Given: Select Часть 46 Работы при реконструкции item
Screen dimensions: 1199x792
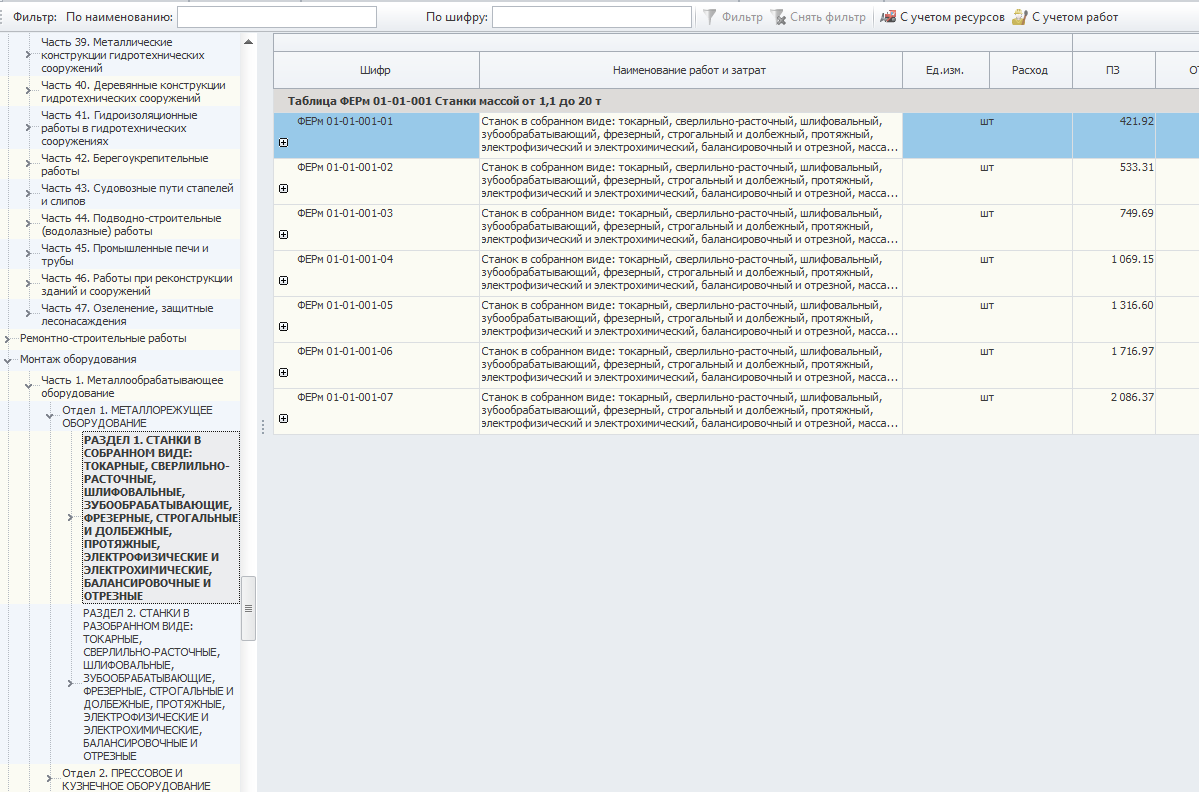Looking at the screenshot, I should pos(137,284).
